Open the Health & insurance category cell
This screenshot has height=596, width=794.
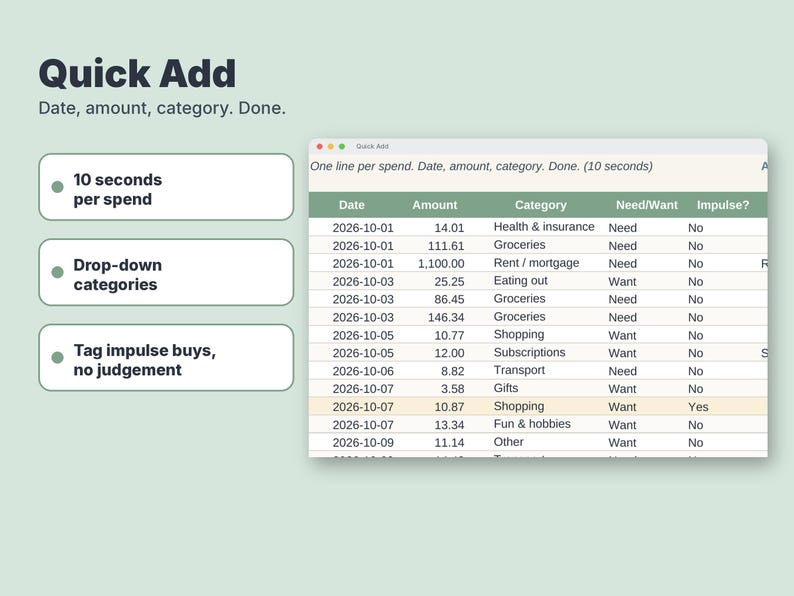[544, 227]
